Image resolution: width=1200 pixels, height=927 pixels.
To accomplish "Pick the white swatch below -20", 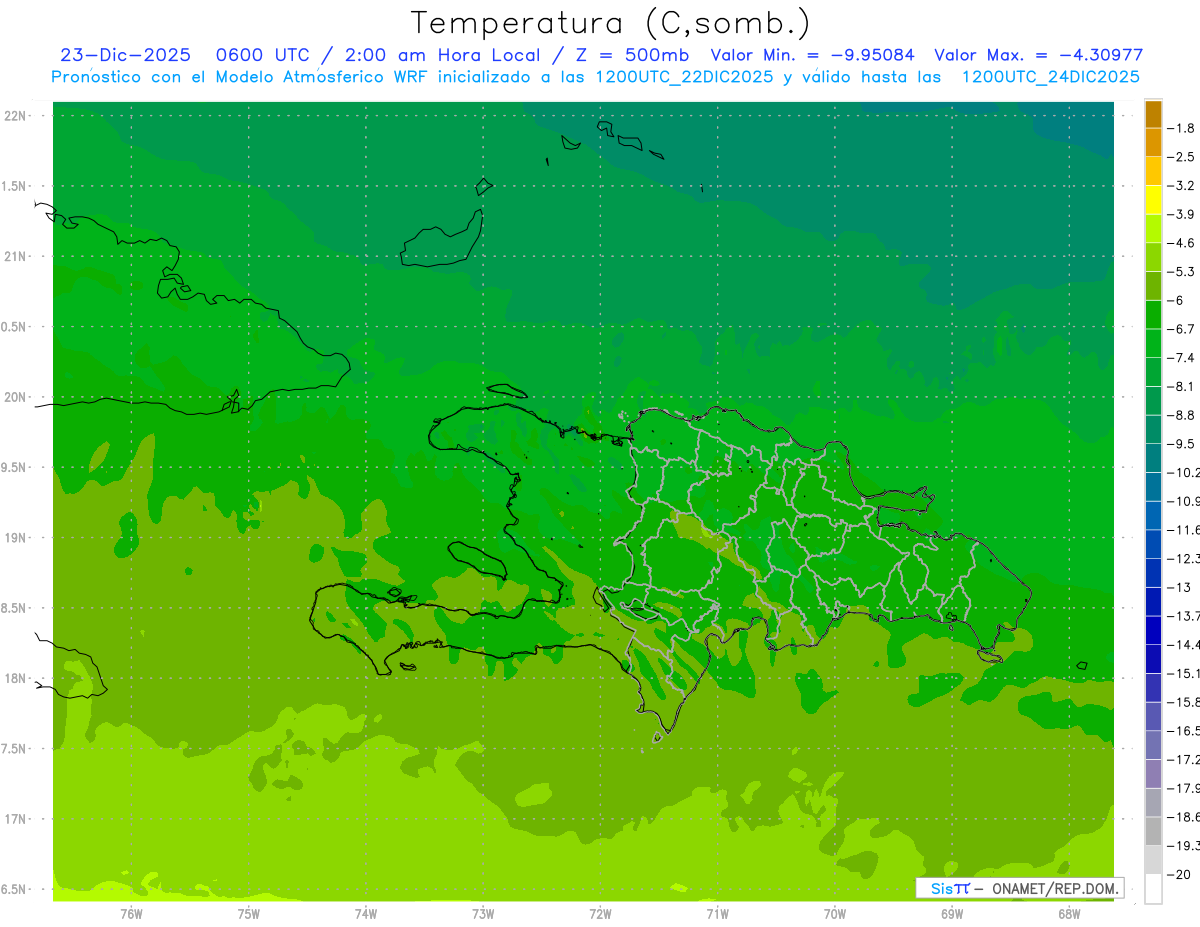I will click(1153, 889).
